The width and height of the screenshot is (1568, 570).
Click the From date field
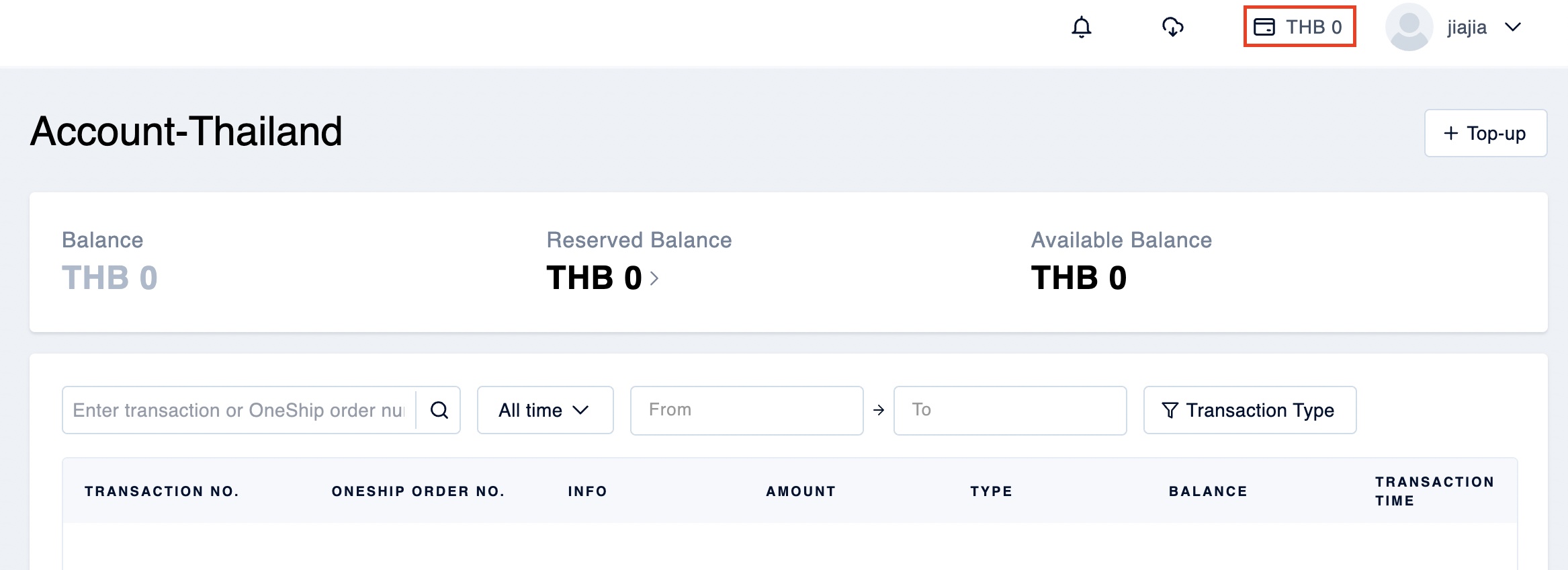coord(746,410)
